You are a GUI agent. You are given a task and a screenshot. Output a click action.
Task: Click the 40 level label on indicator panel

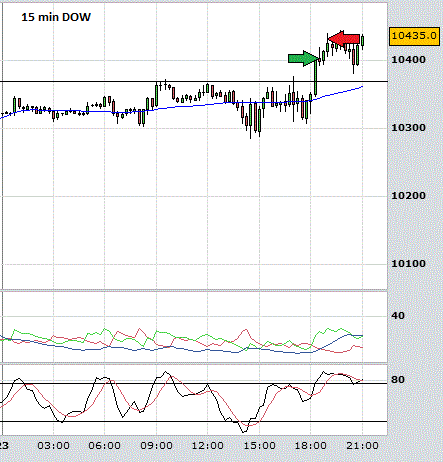(x=398, y=316)
